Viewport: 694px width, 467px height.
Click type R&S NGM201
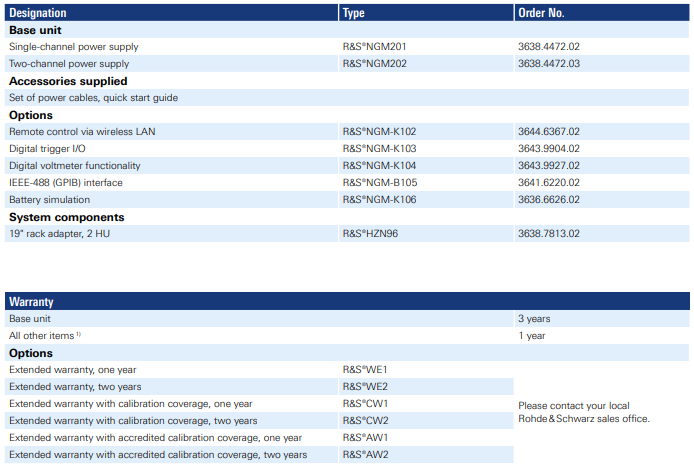coord(374,46)
